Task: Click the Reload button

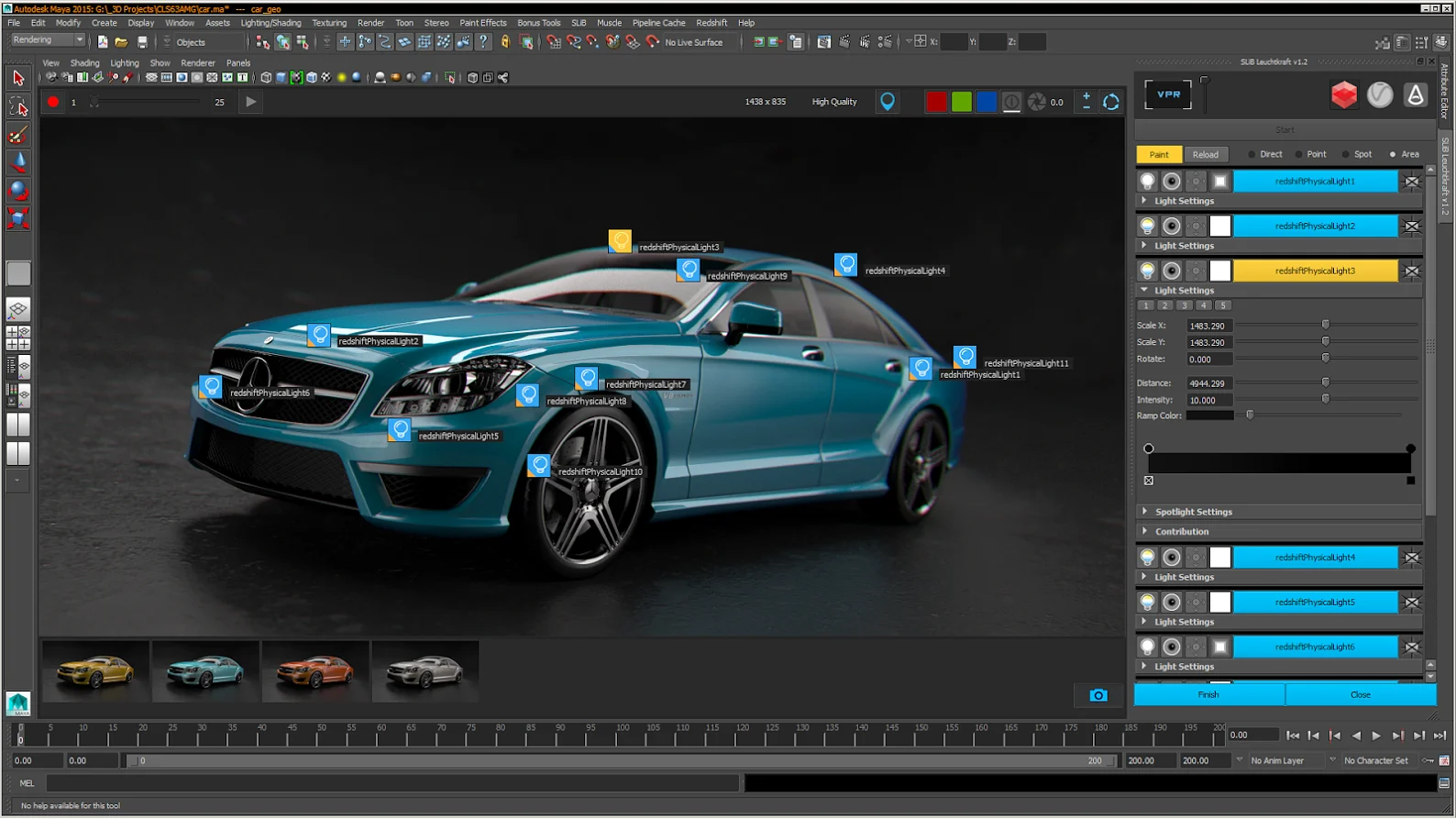Action: pos(1205,155)
